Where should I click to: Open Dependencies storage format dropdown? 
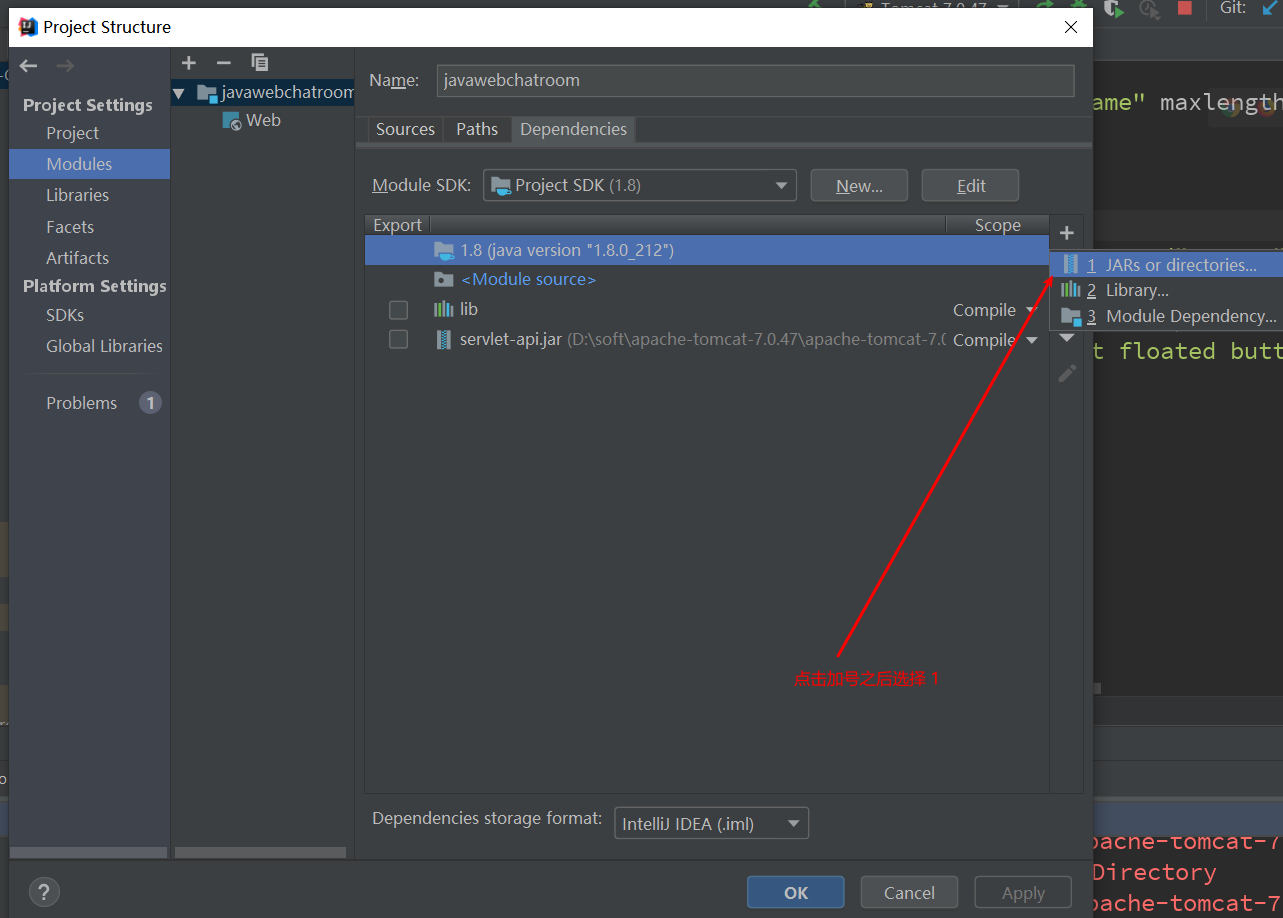click(x=711, y=824)
